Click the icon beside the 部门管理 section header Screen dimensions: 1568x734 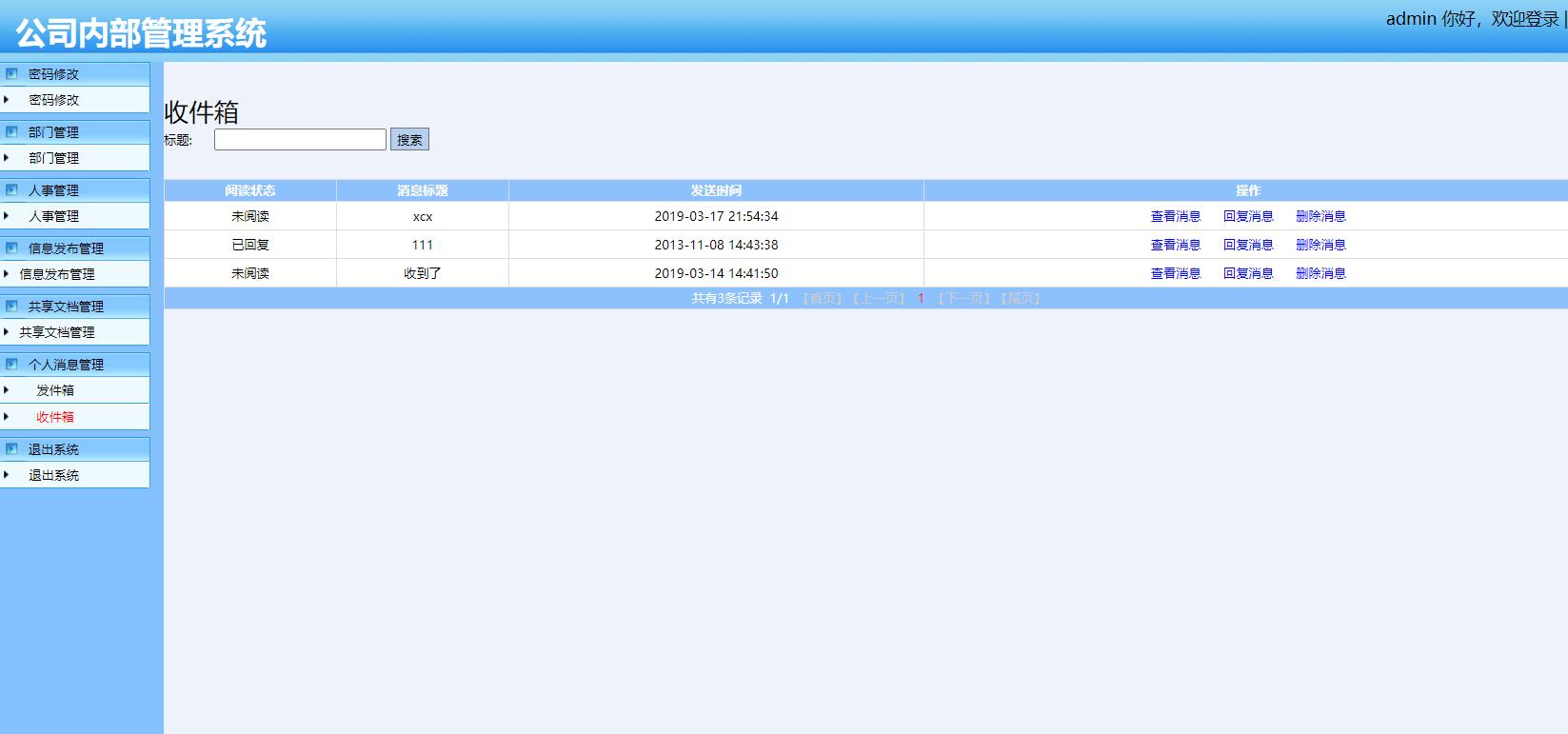[x=11, y=131]
